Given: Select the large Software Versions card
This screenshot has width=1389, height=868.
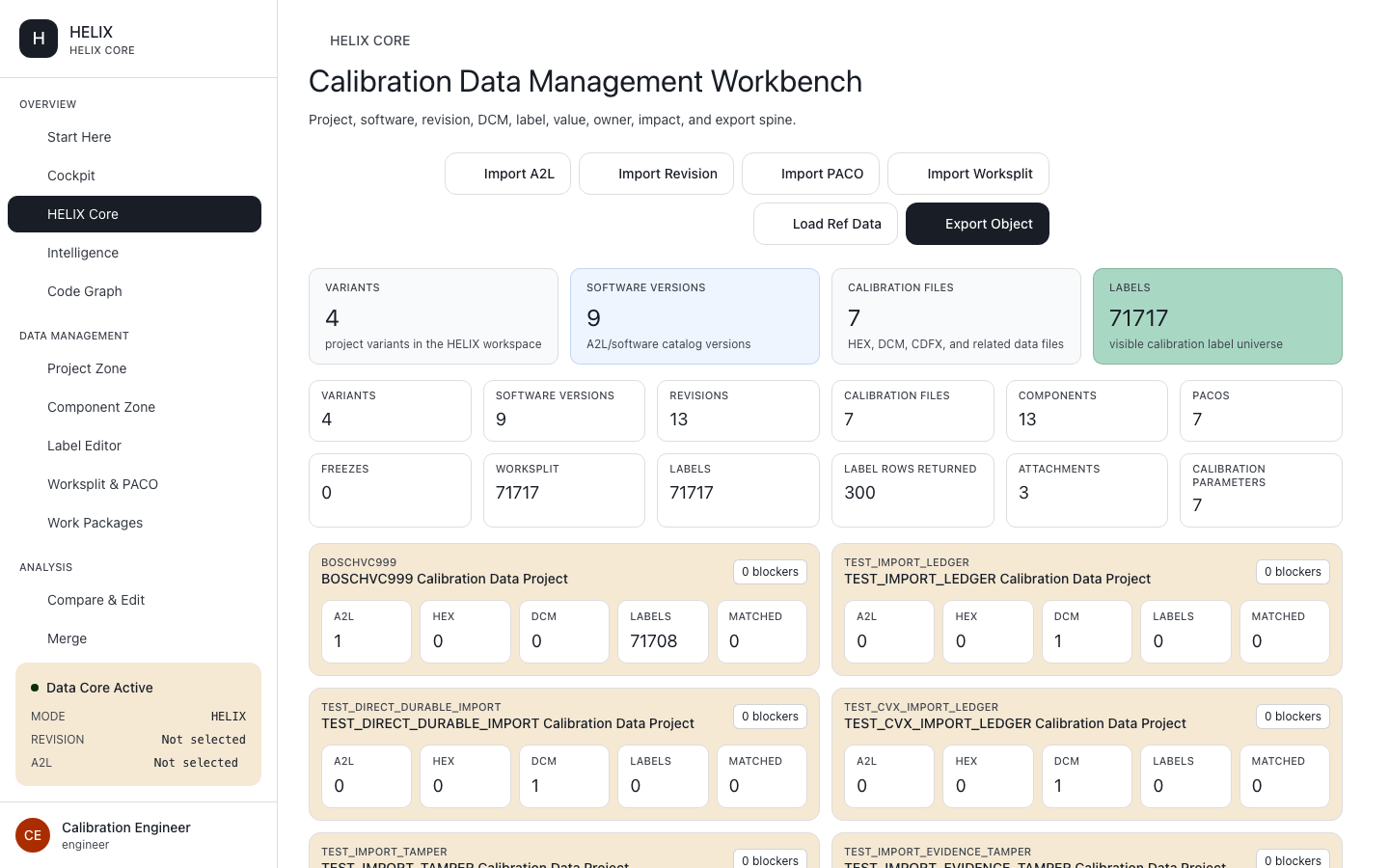Looking at the screenshot, I should (694, 316).
